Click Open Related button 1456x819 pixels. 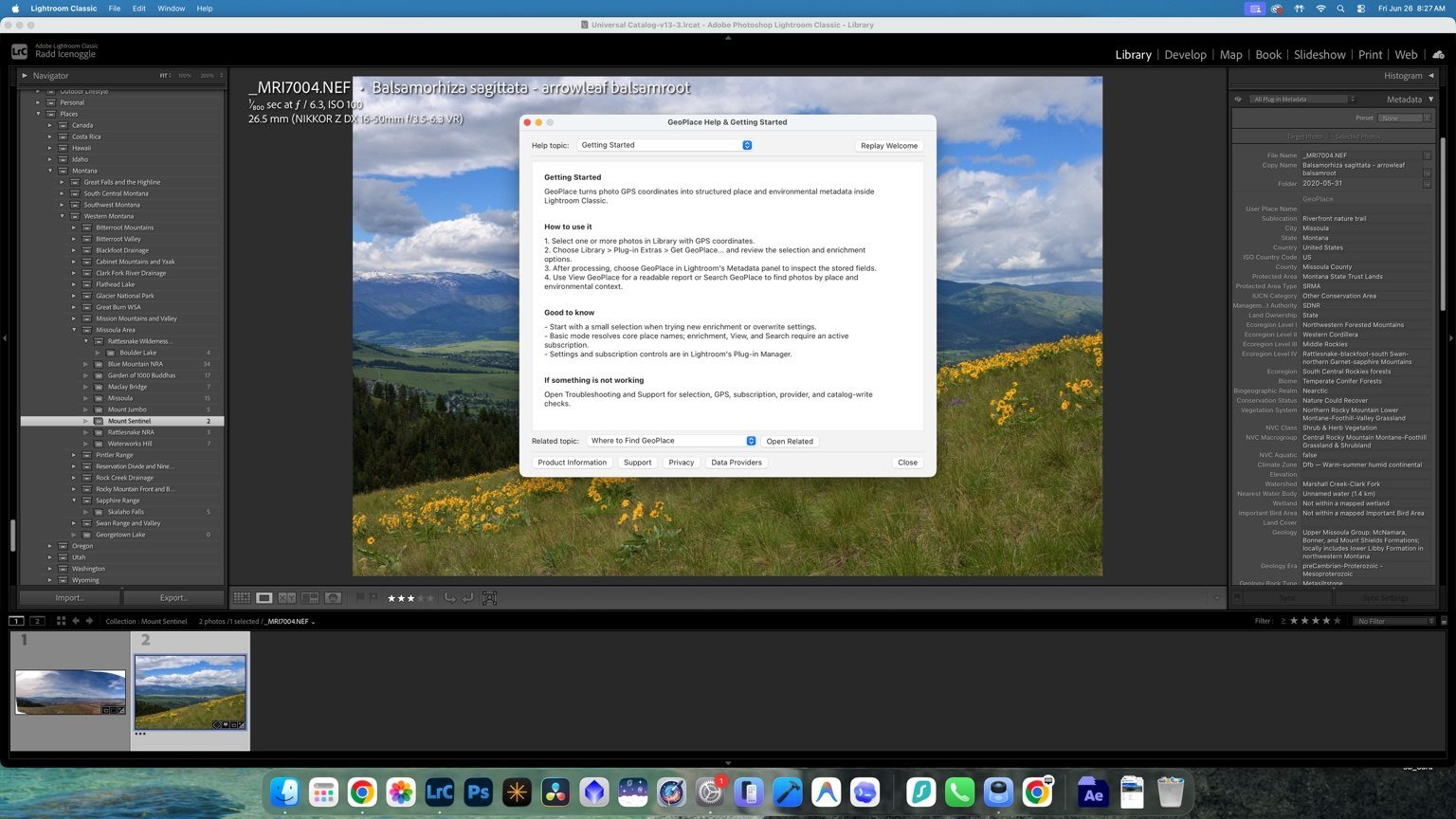(x=790, y=441)
